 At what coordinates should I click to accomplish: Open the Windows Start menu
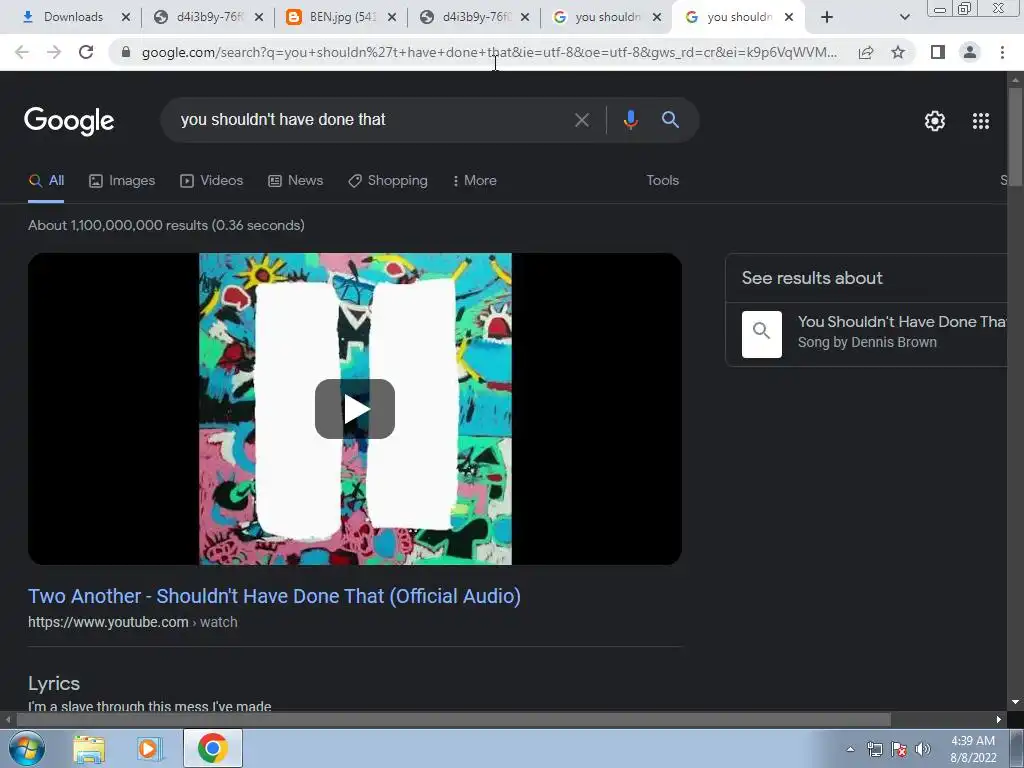26,749
